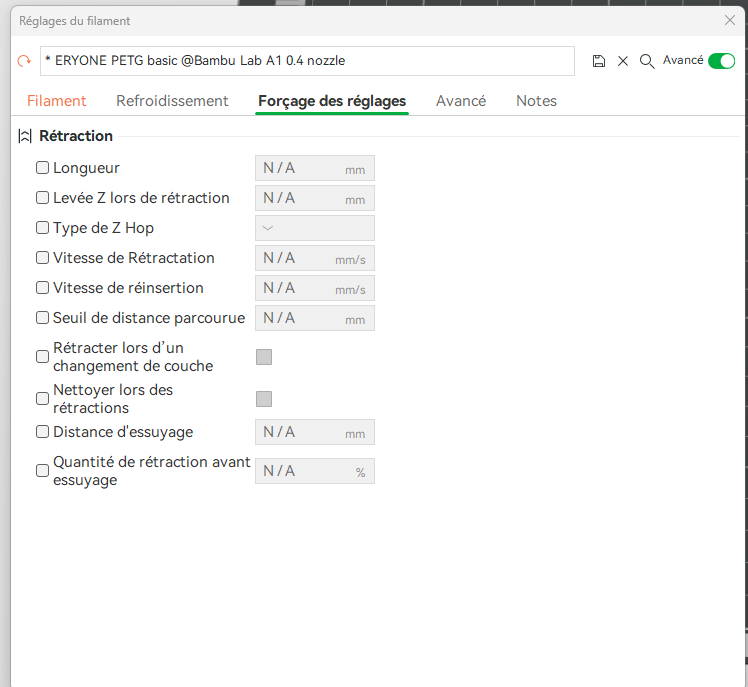Viewport: 748px width, 687px height.
Task: Open the filament preset name combo box
Action: click(x=307, y=61)
